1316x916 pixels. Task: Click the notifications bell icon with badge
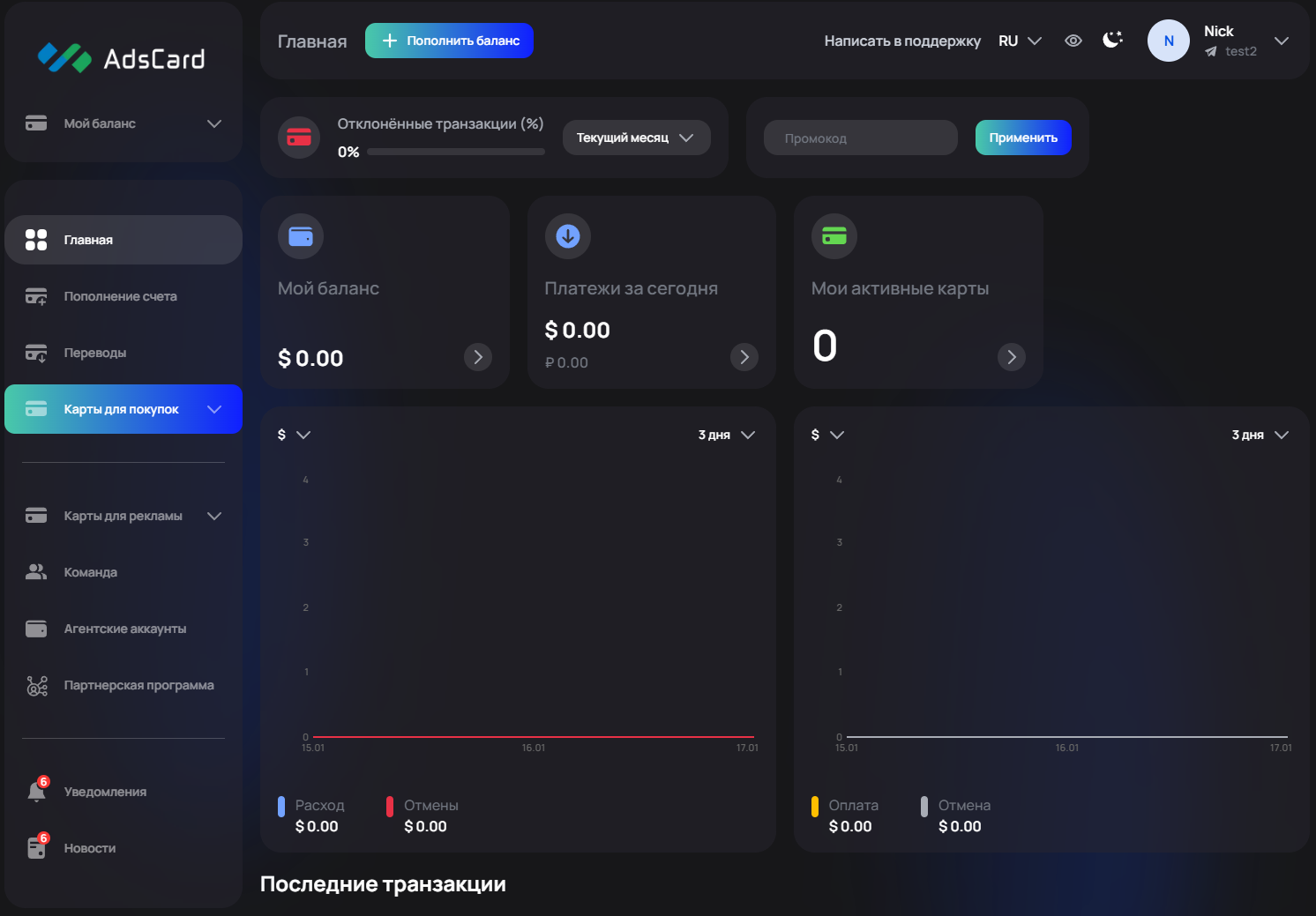tap(37, 790)
